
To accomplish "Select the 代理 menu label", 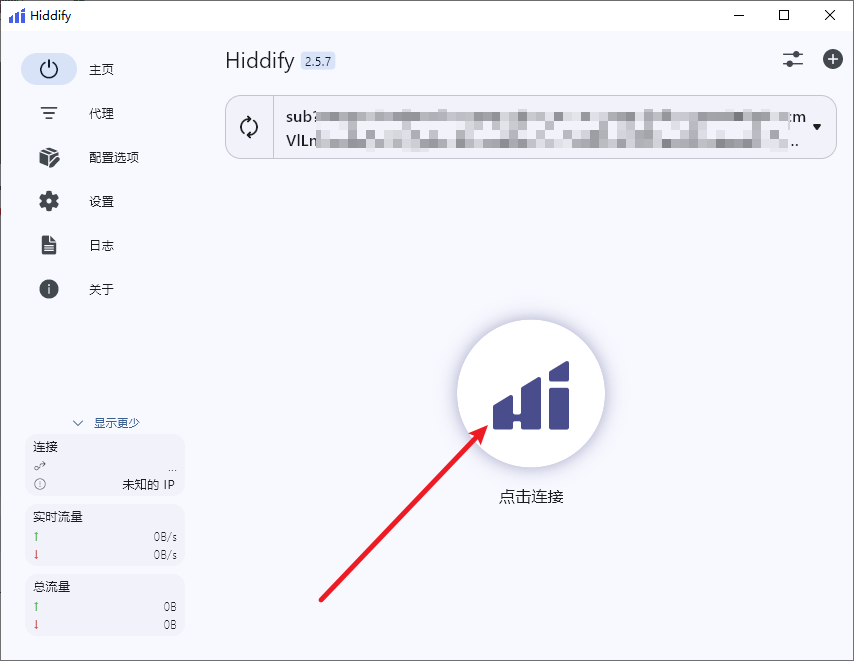I will [x=101, y=113].
